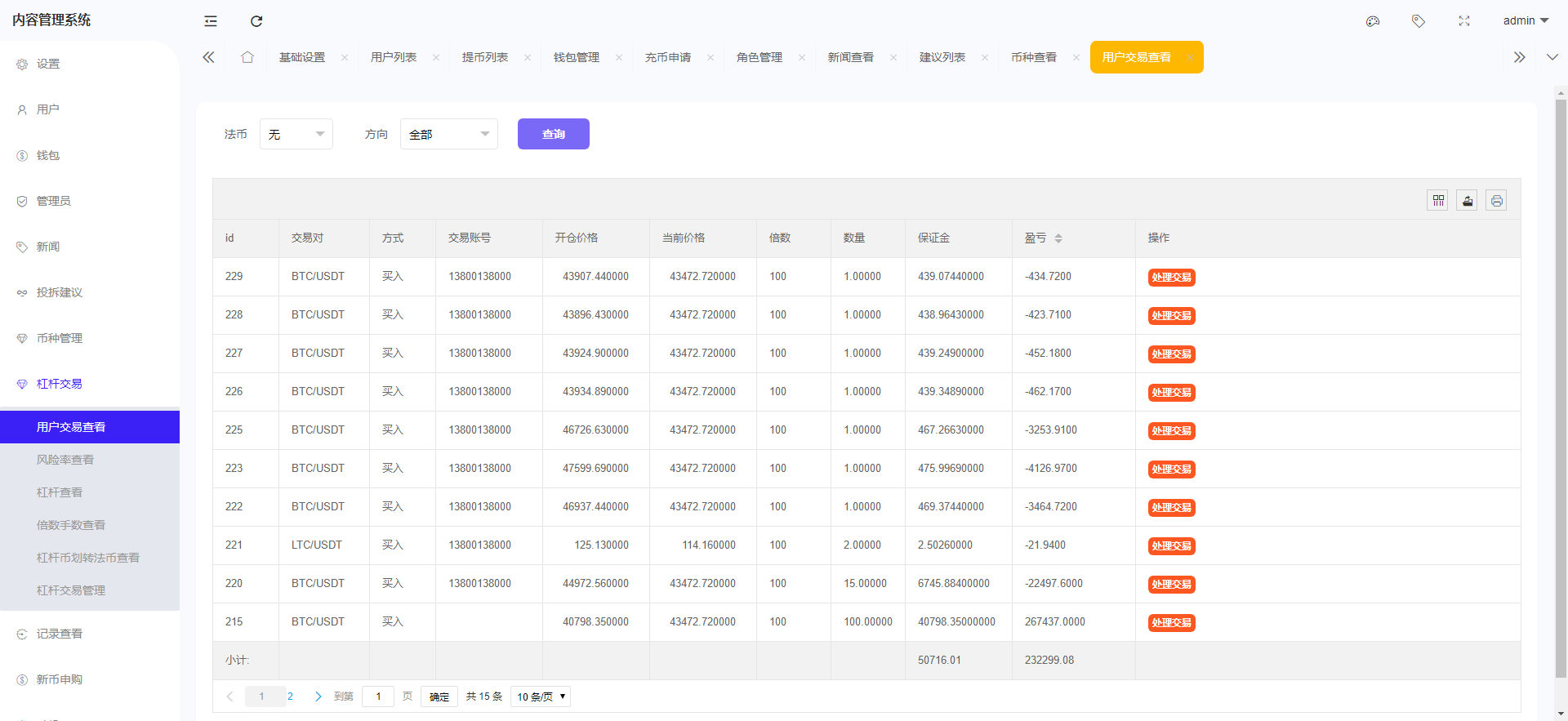
Task: Go to home tab icon
Action: coord(247,57)
